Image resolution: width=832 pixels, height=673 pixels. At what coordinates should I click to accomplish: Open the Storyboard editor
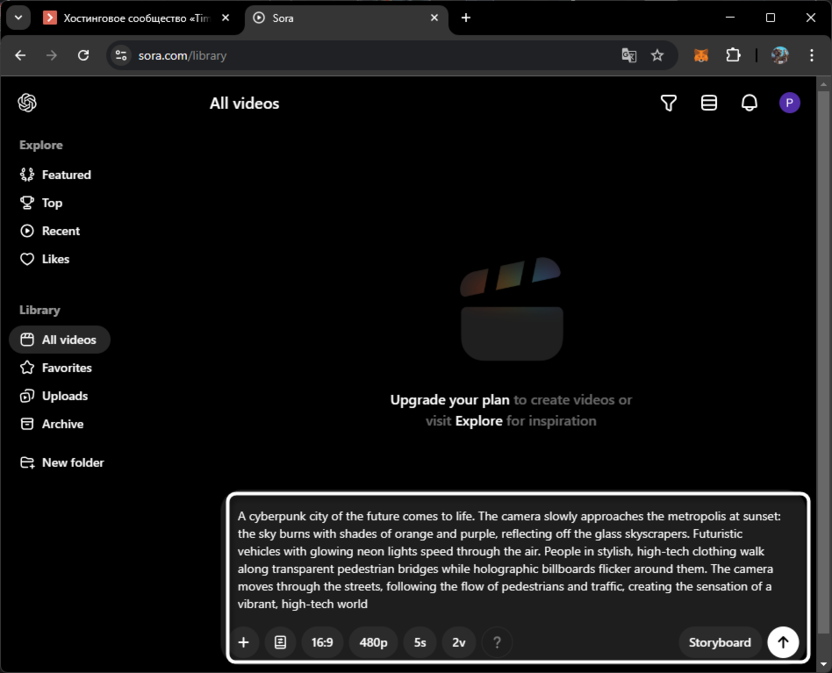tap(720, 643)
